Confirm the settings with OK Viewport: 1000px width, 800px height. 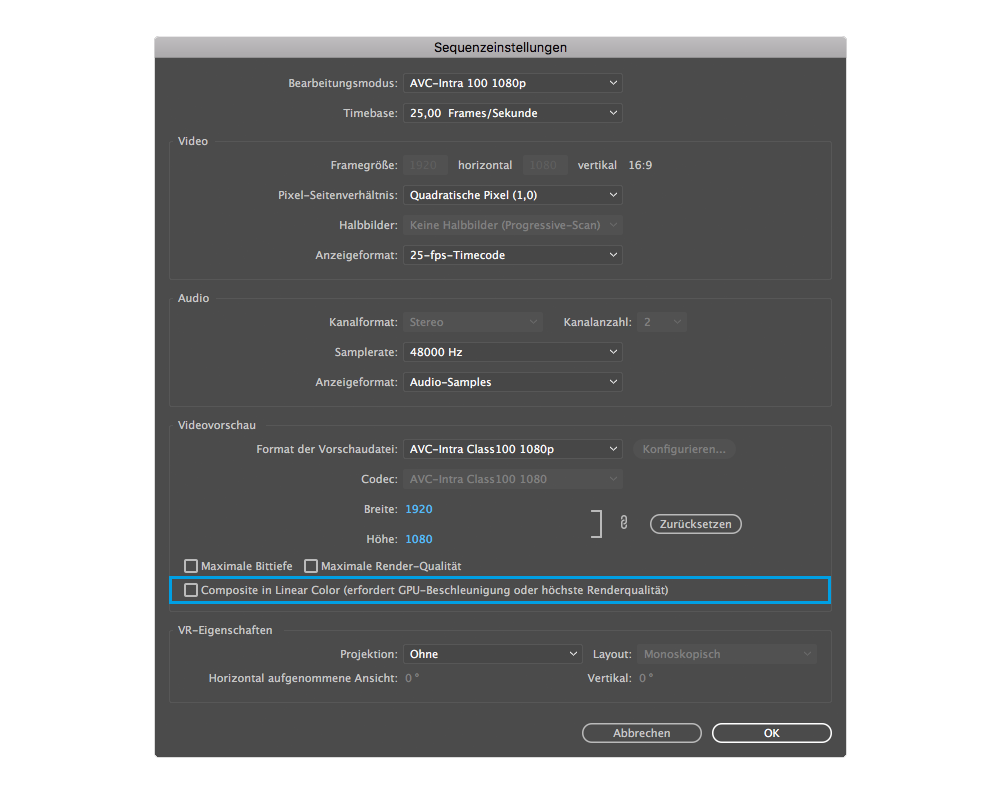771,733
